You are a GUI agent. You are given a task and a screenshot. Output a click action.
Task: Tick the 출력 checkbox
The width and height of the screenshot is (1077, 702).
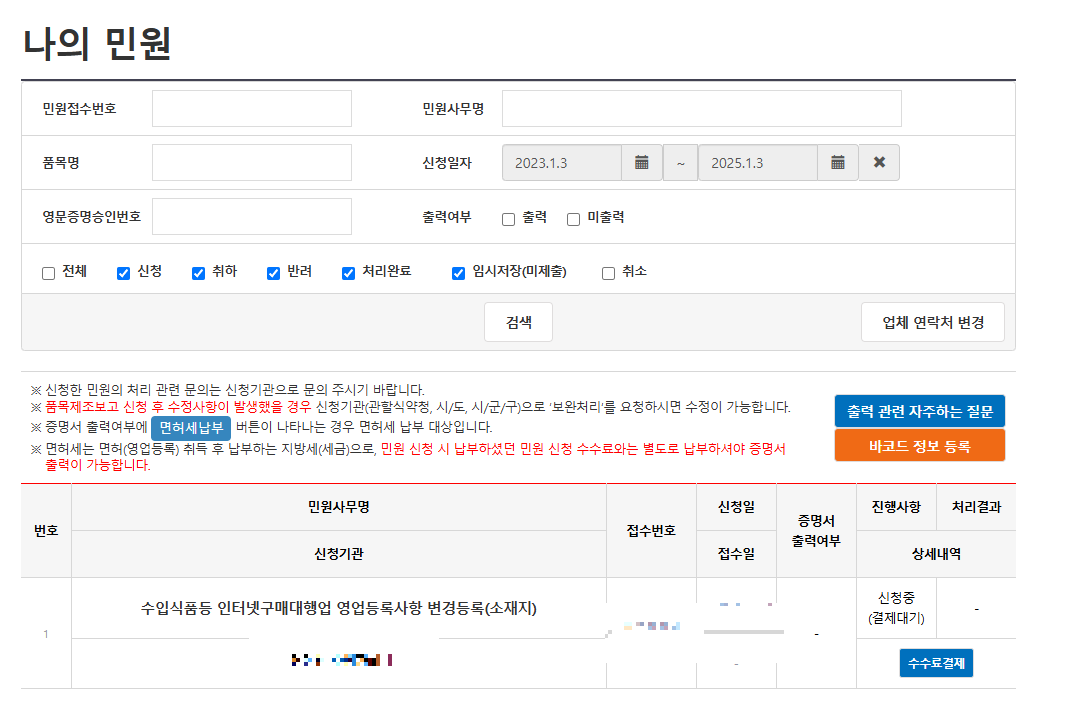508,219
